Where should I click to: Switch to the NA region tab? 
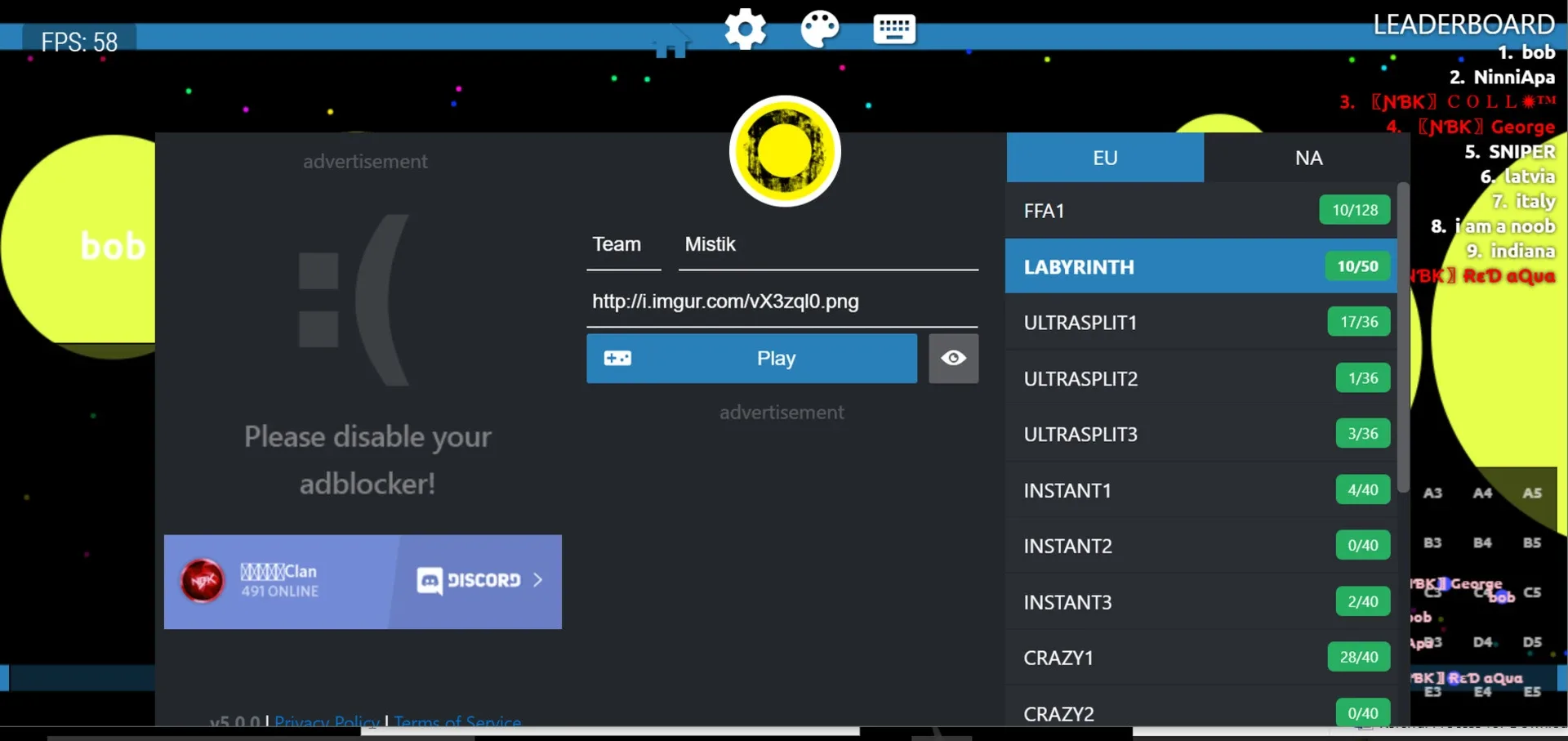click(1307, 158)
